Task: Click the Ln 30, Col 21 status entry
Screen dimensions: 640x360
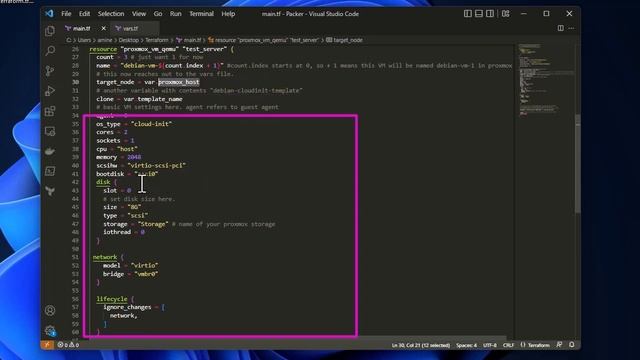Action: tap(421, 345)
